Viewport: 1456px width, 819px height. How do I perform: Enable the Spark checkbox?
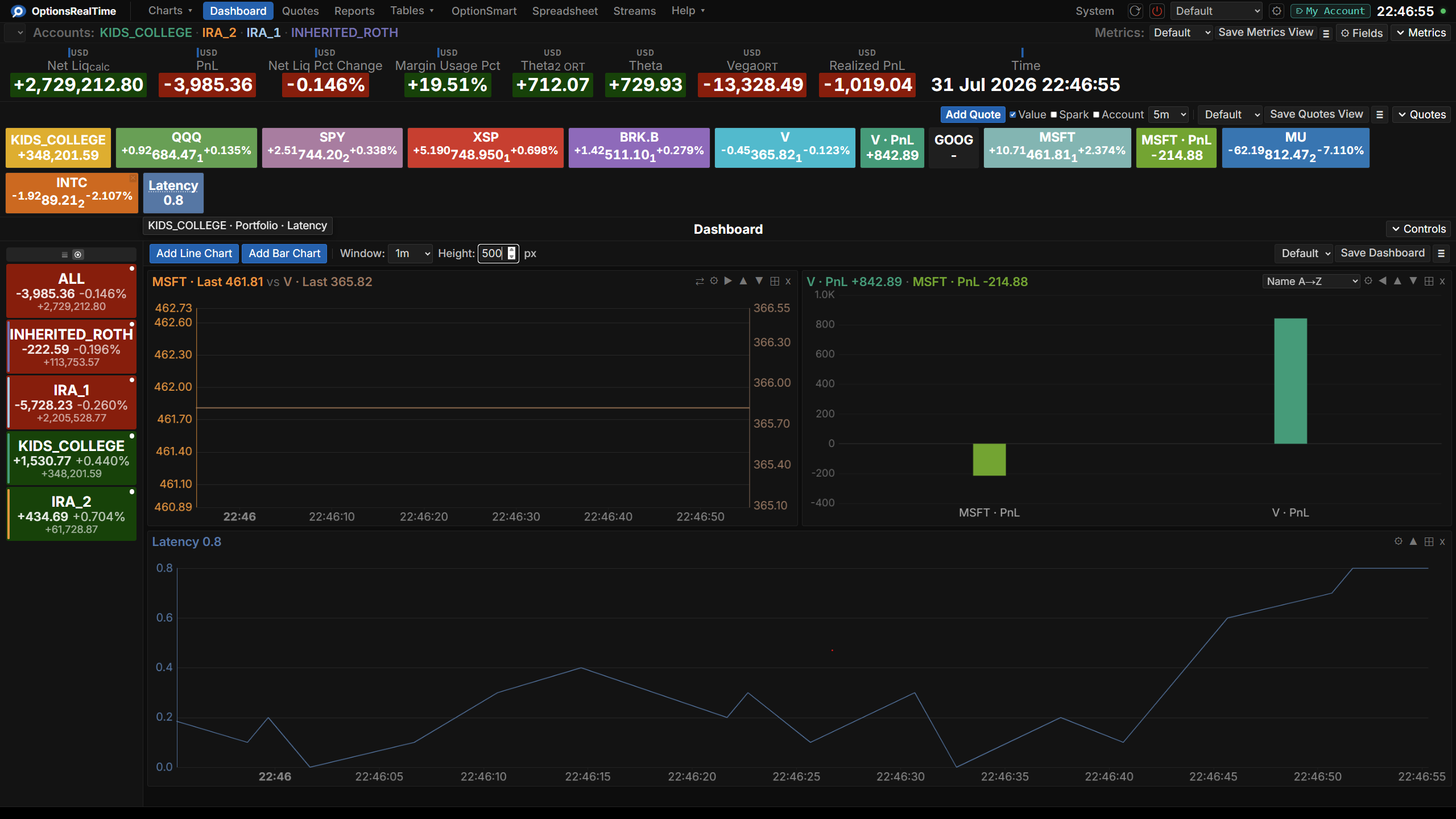pos(1054,115)
